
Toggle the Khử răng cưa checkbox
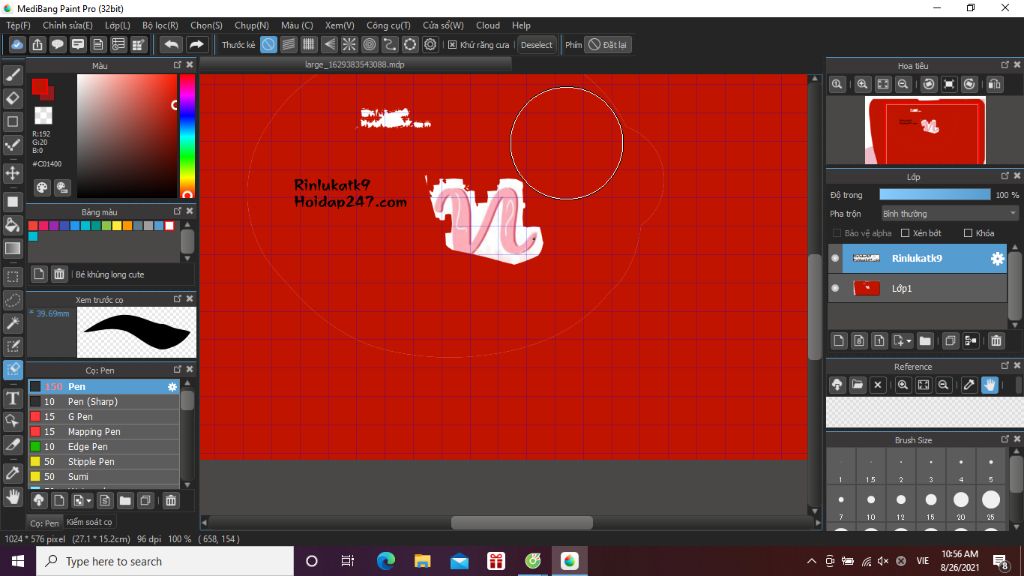[452, 45]
